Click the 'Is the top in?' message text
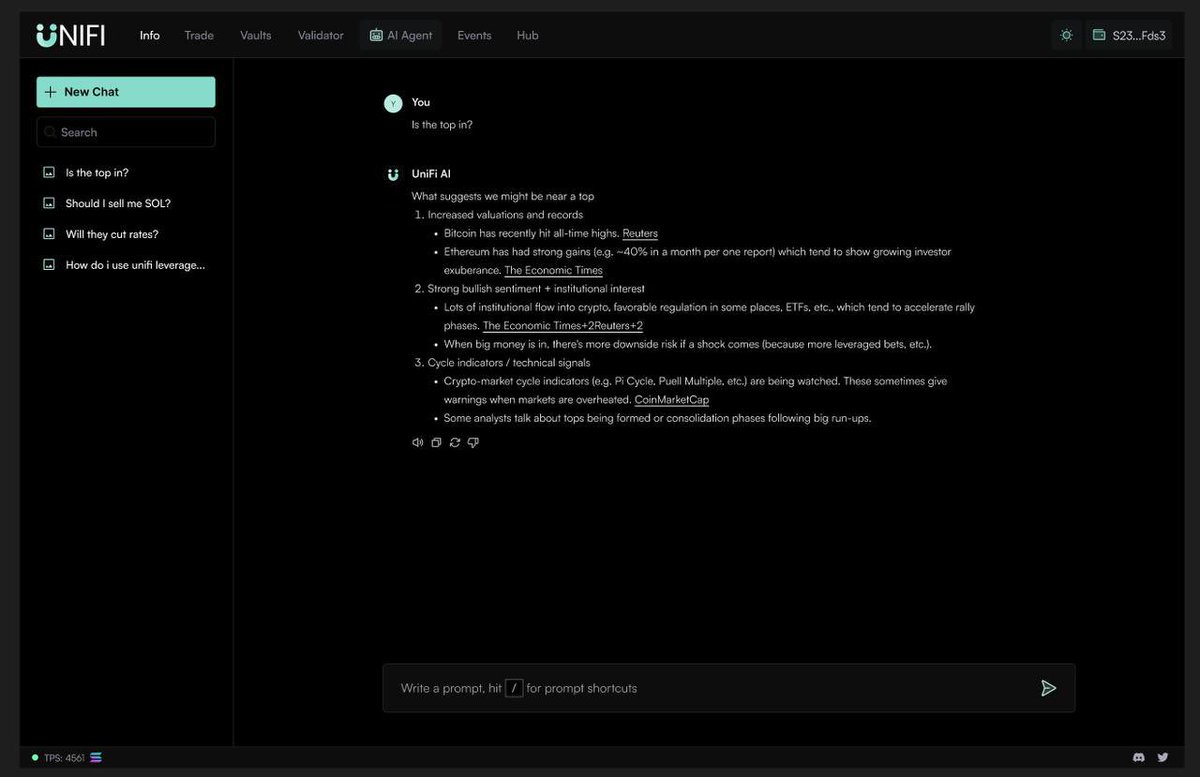1200x777 pixels. (442, 125)
